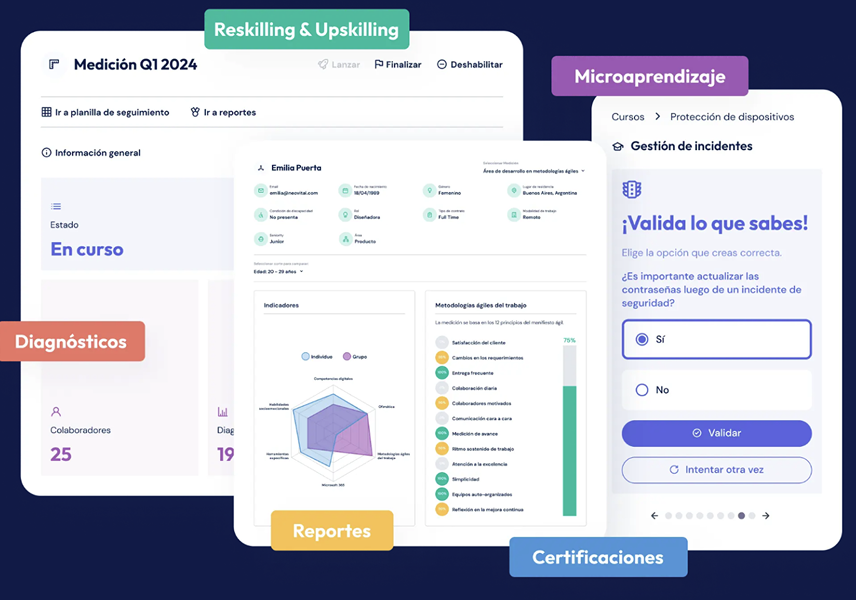Image resolution: width=856 pixels, height=600 pixels.
Task: Open the Área de desarrollo en metodologías ágiles dropdown
Action: click(533, 171)
